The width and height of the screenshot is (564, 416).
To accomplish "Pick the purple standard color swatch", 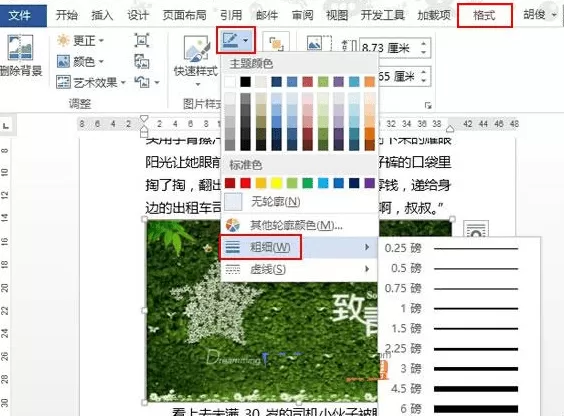I will (x=369, y=183).
